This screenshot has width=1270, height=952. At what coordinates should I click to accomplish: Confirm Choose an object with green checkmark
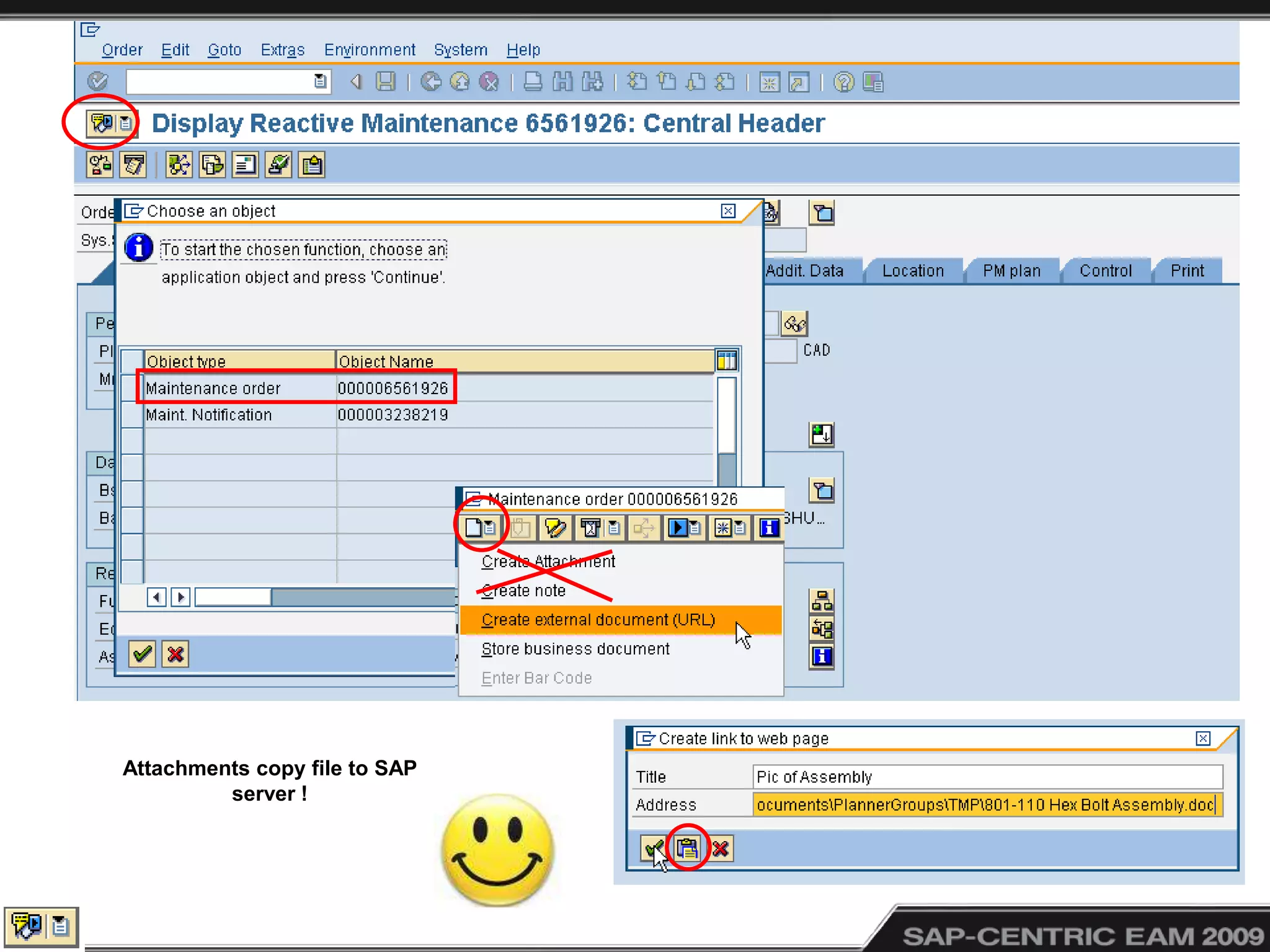[x=142, y=654]
